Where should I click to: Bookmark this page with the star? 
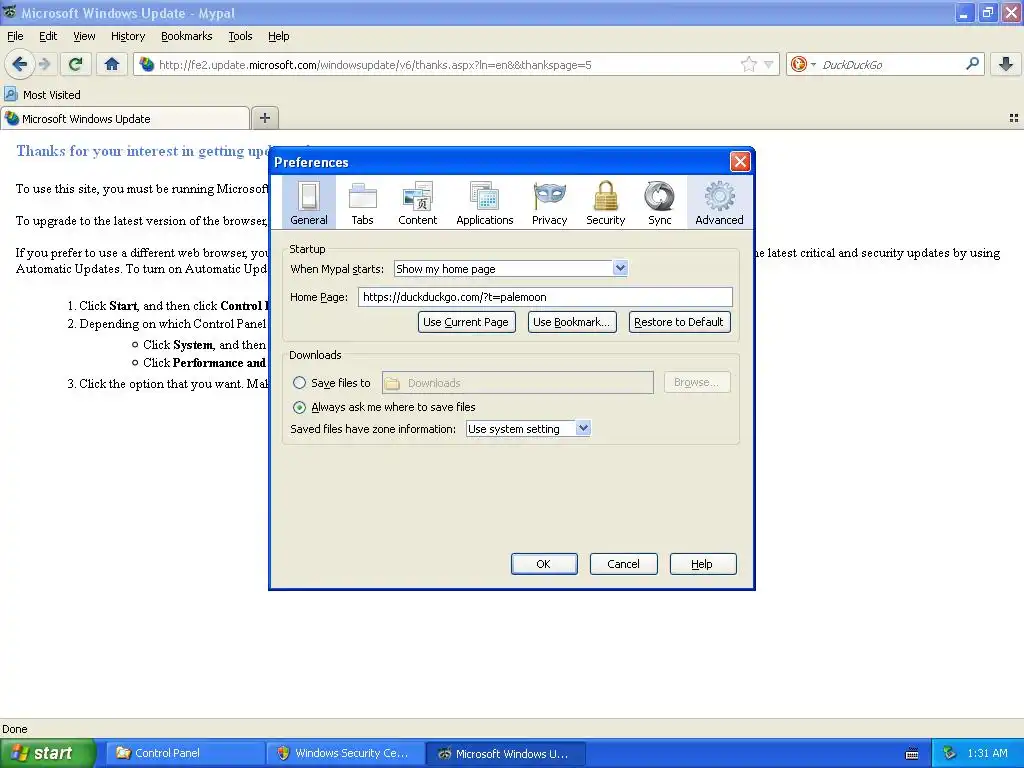(x=748, y=64)
